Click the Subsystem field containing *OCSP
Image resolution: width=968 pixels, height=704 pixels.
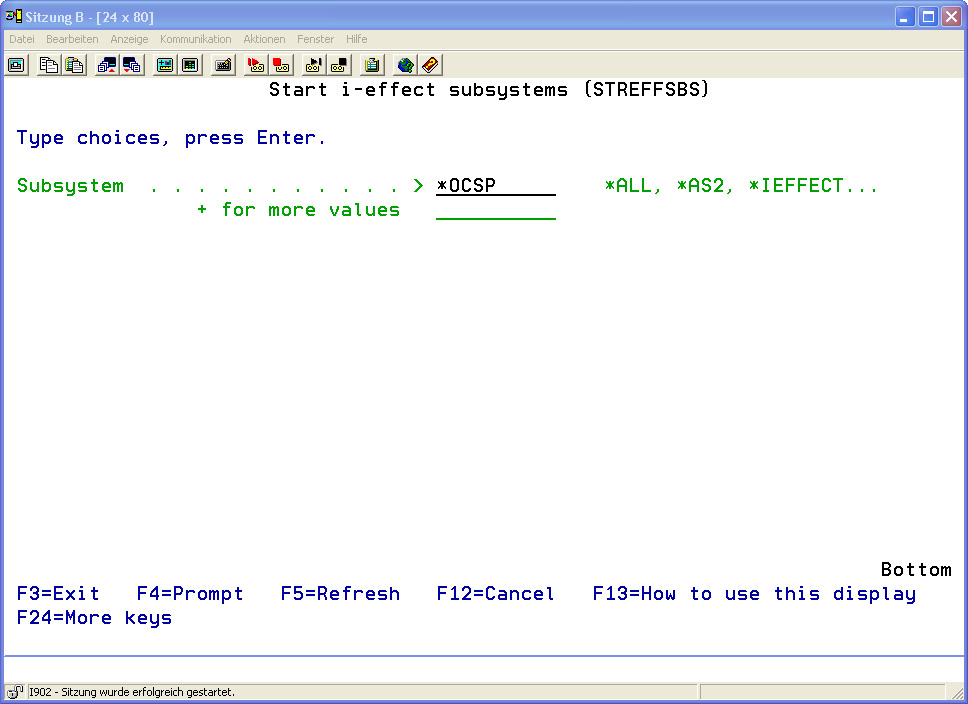point(495,186)
